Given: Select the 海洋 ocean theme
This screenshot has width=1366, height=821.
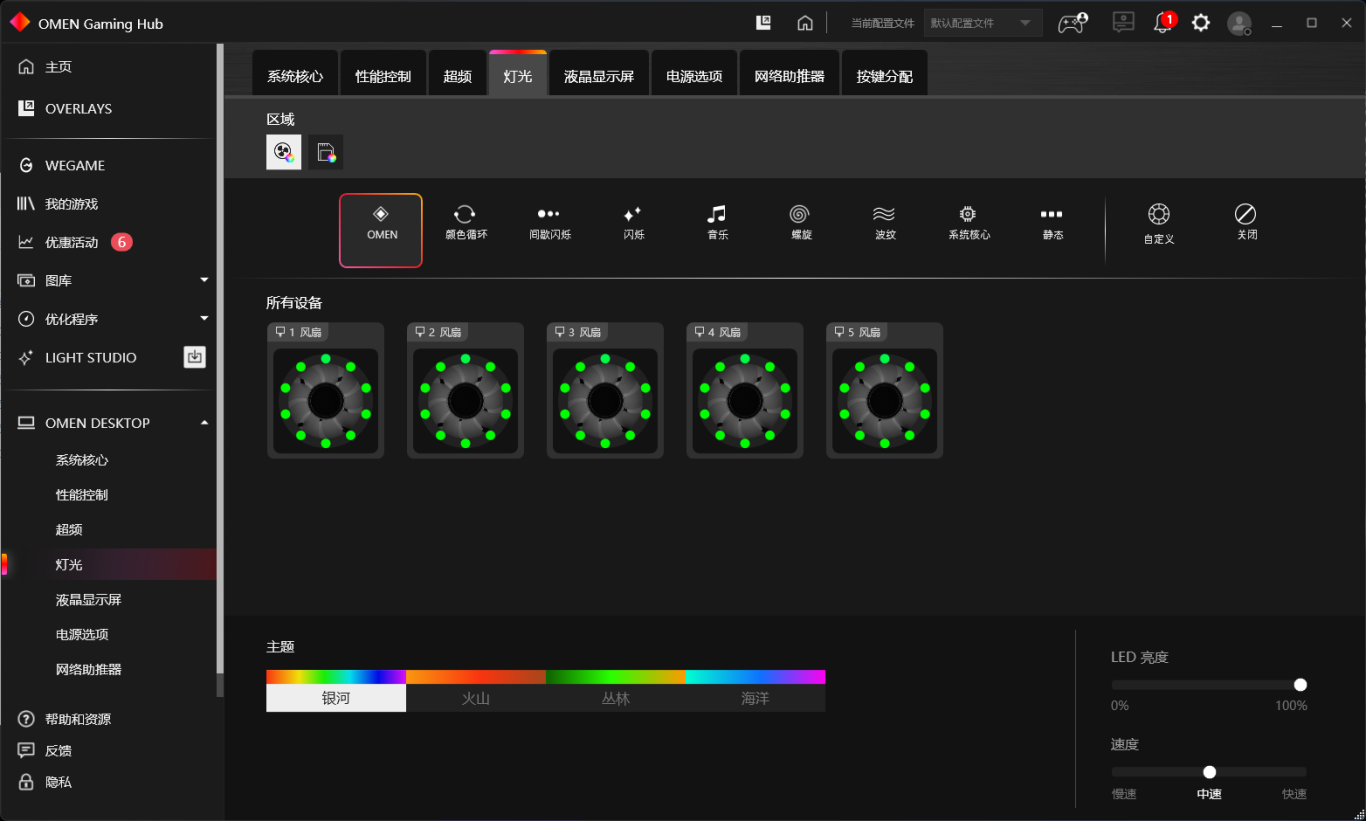Looking at the screenshot, I should tap(755, 698).
